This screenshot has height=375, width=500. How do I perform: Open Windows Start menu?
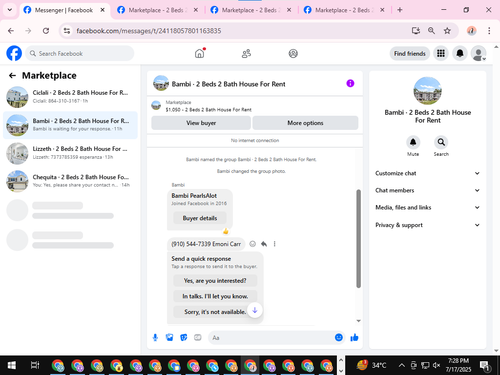pyautogui.click(x=12, y=365)
